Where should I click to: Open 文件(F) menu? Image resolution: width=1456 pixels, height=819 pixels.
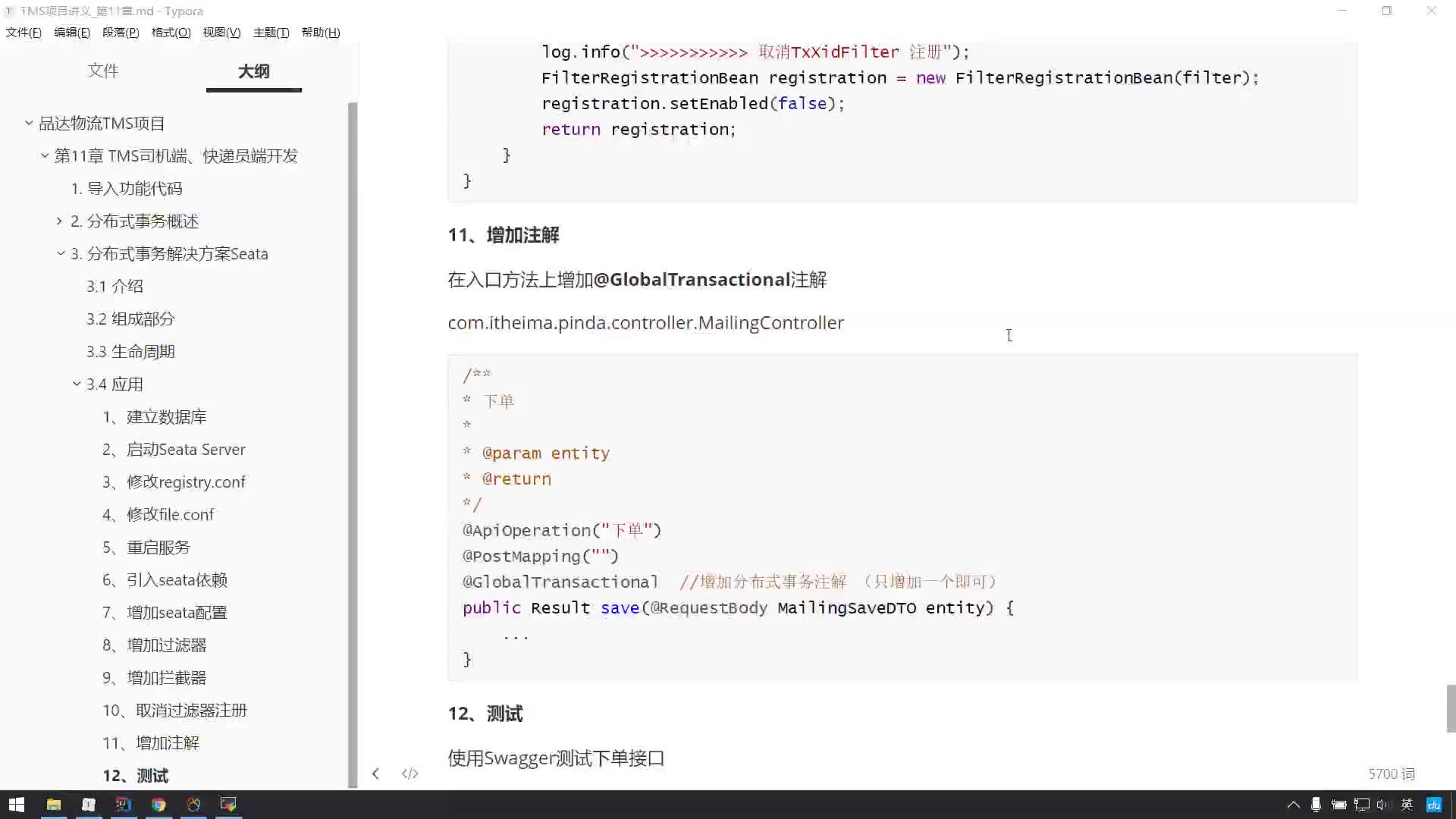[24, 33]
